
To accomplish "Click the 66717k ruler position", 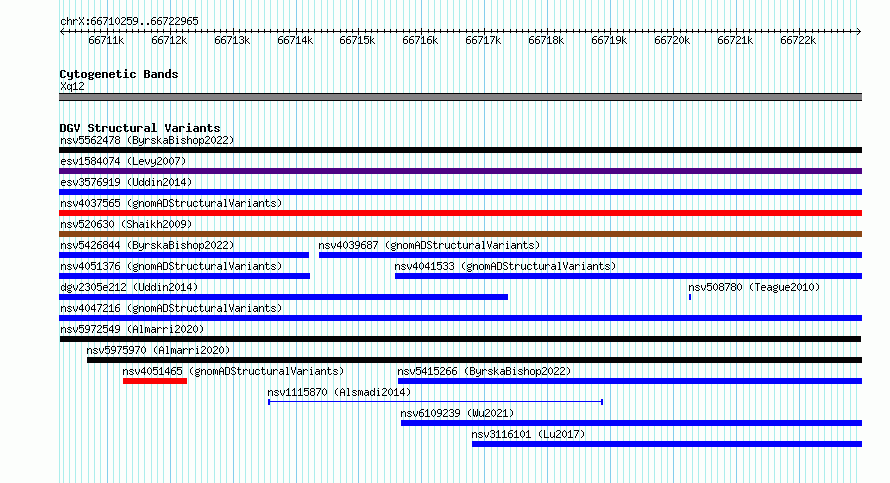I will pyautogui.click(x=483, y=40).
